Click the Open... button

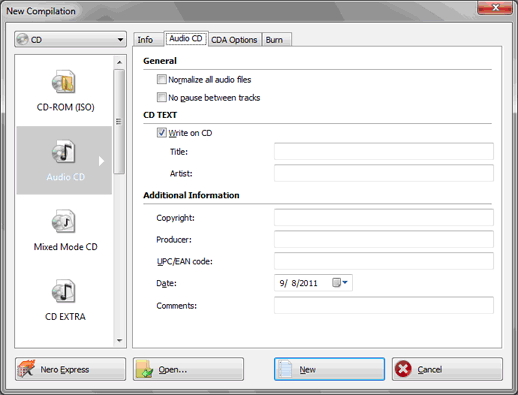click(188, 369)
